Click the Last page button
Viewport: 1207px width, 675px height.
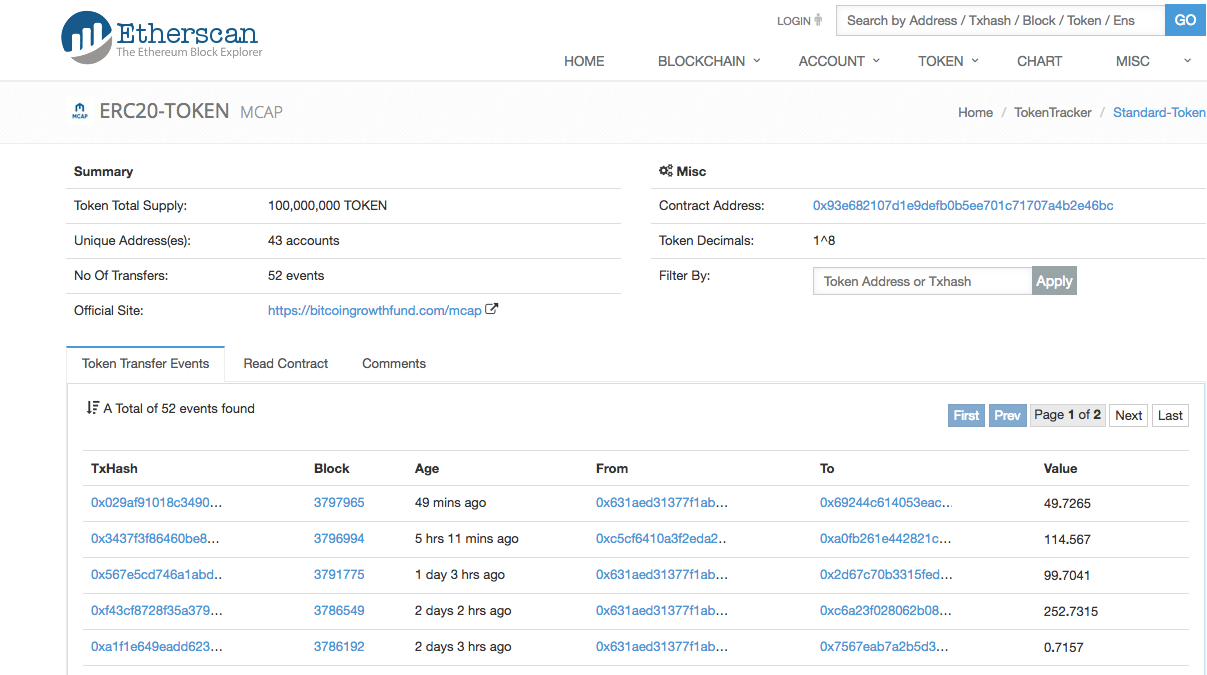tap(1170, 415)
